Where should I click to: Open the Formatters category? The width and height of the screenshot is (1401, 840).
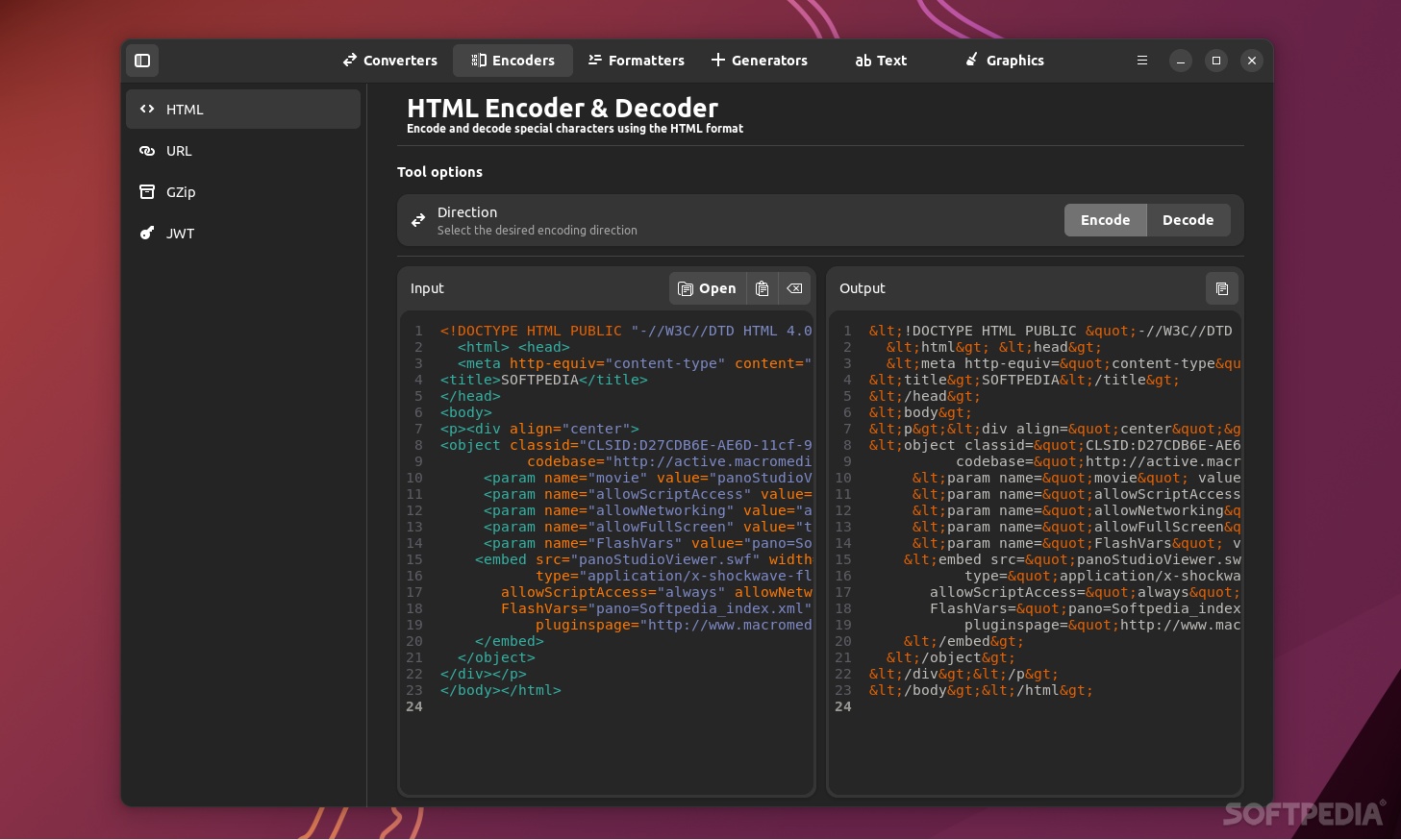coord(636,60)
